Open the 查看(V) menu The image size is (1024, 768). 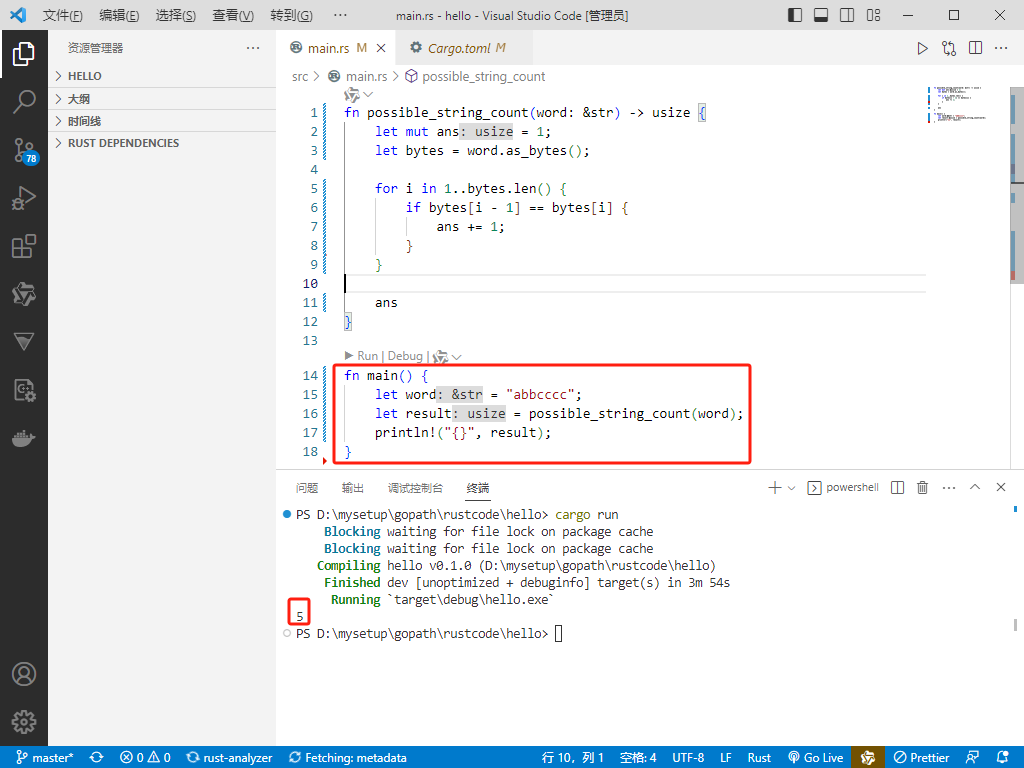[232, 15]
